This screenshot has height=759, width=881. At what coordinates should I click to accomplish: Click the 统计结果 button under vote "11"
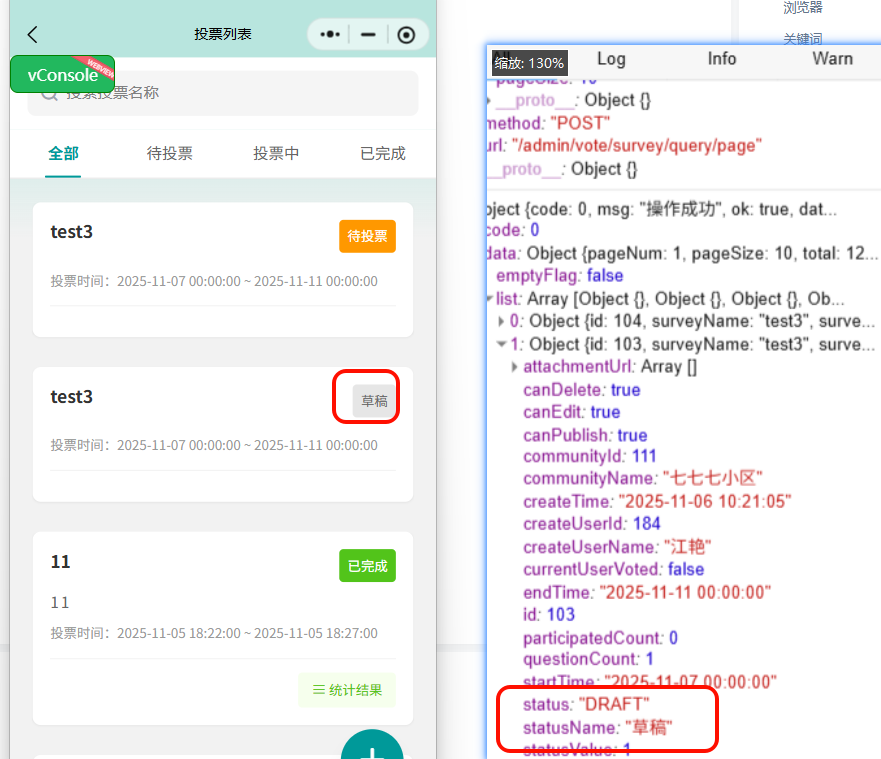347,690
